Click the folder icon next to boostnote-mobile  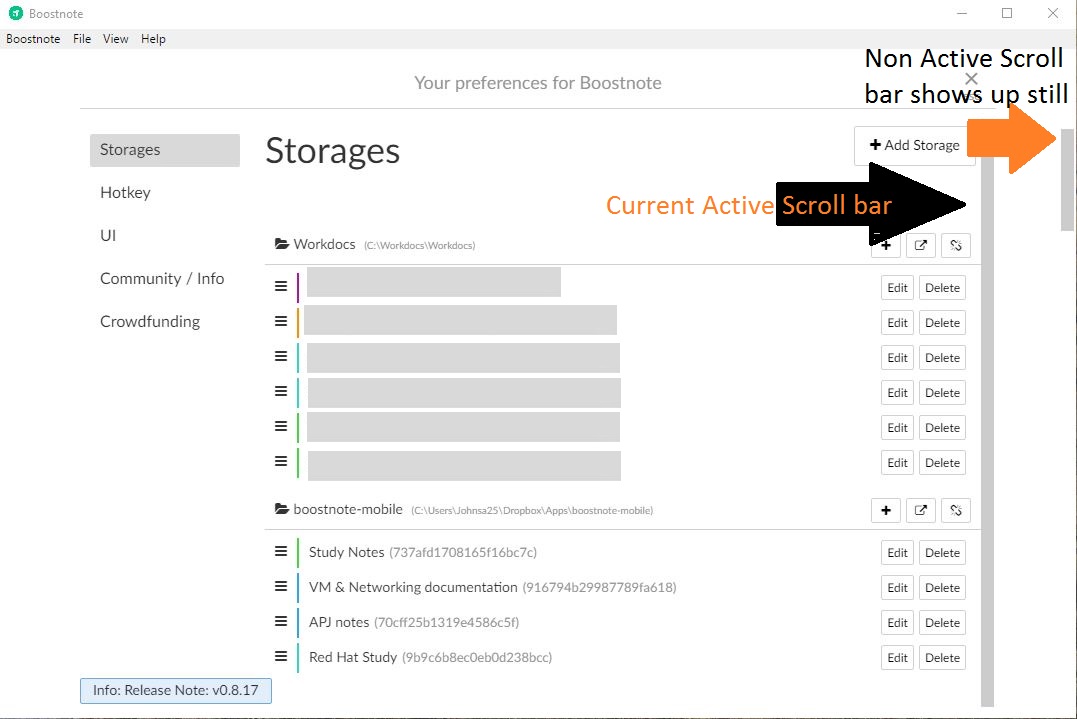(282, 509)
